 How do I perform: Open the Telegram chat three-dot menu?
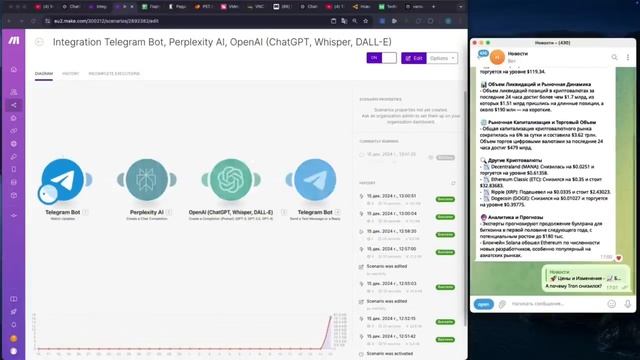point(628,58)
